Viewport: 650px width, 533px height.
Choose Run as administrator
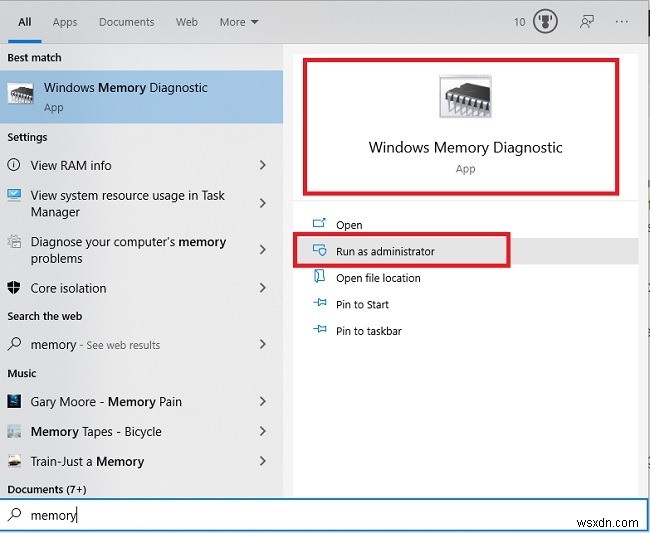(465, 251)
